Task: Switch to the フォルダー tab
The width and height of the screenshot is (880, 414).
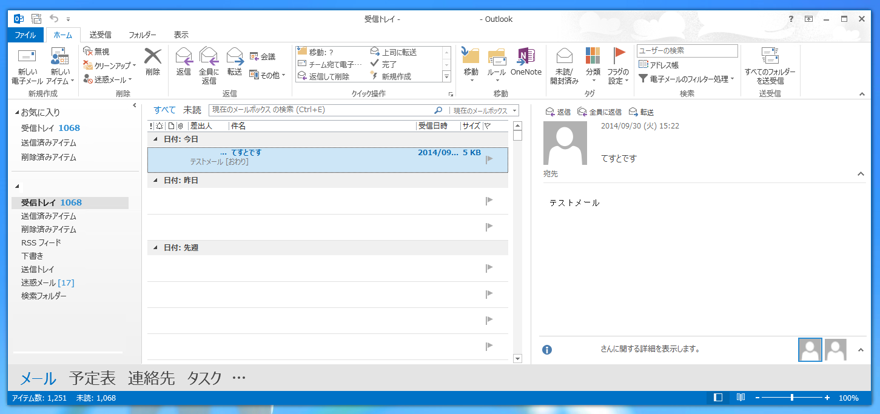Action: coord(143,35)
